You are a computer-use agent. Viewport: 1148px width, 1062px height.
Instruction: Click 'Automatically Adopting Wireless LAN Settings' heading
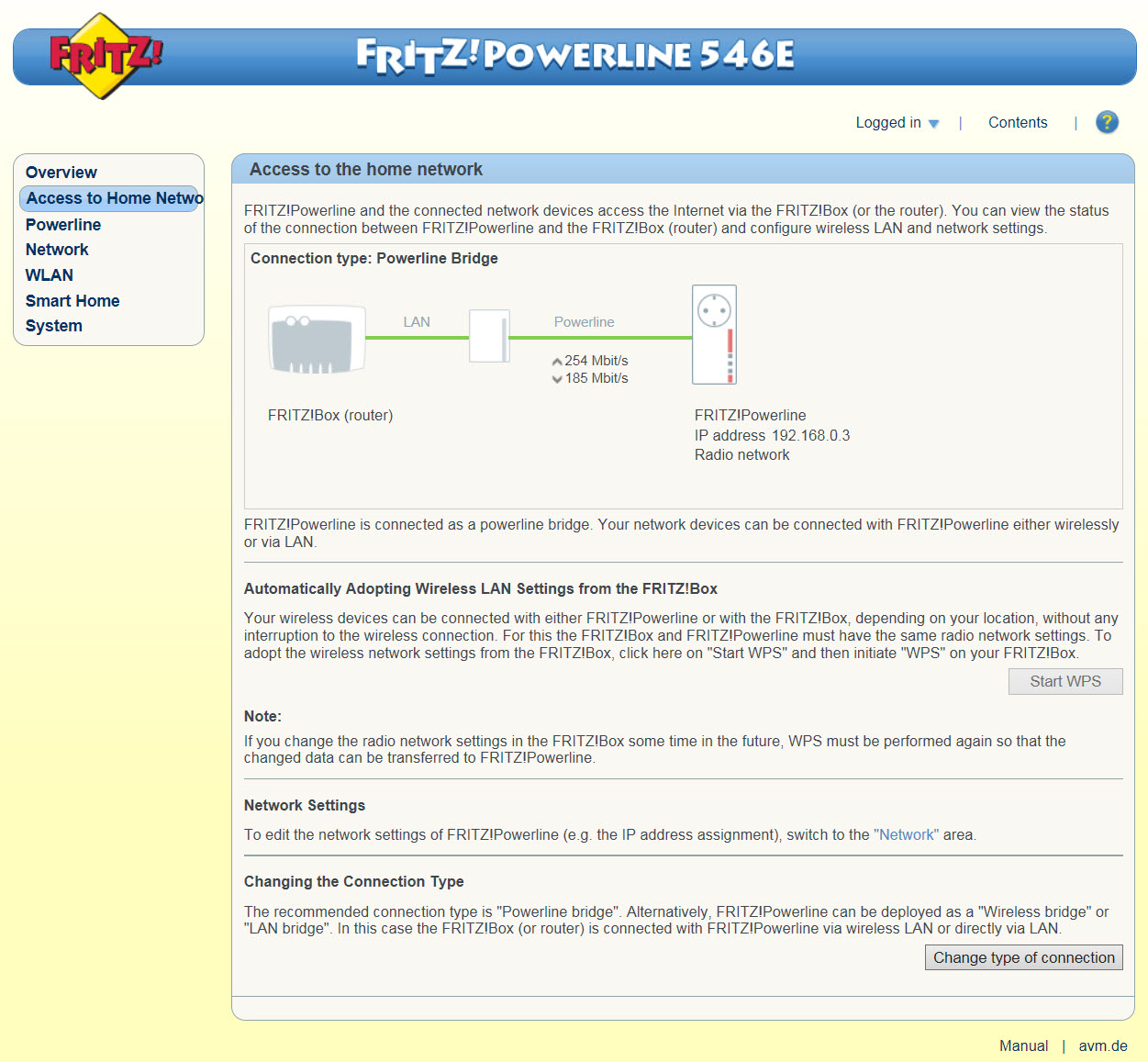click(x=481, y=589)
